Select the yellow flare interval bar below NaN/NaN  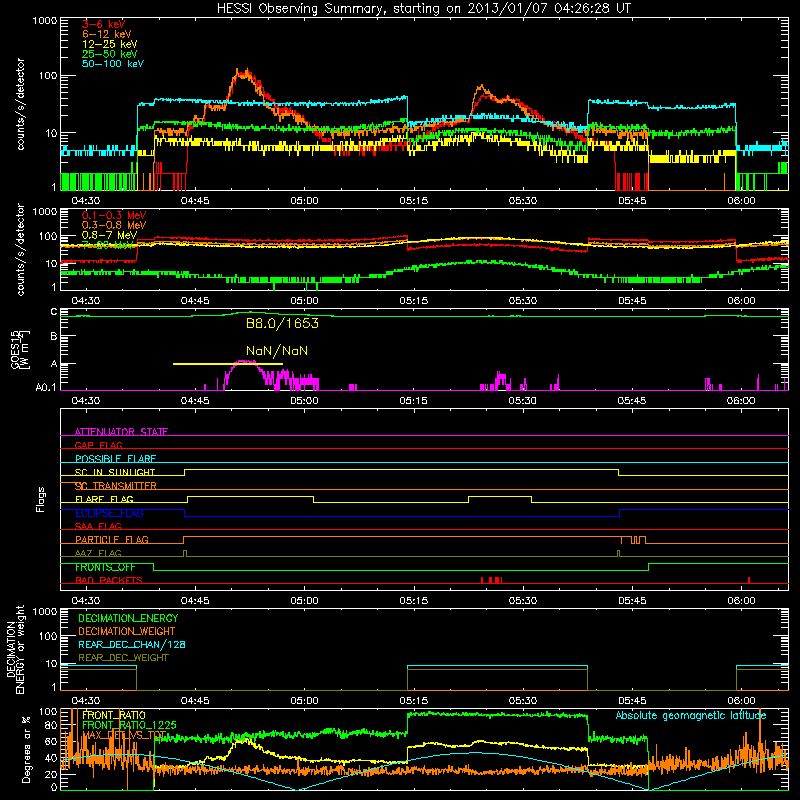228,364
